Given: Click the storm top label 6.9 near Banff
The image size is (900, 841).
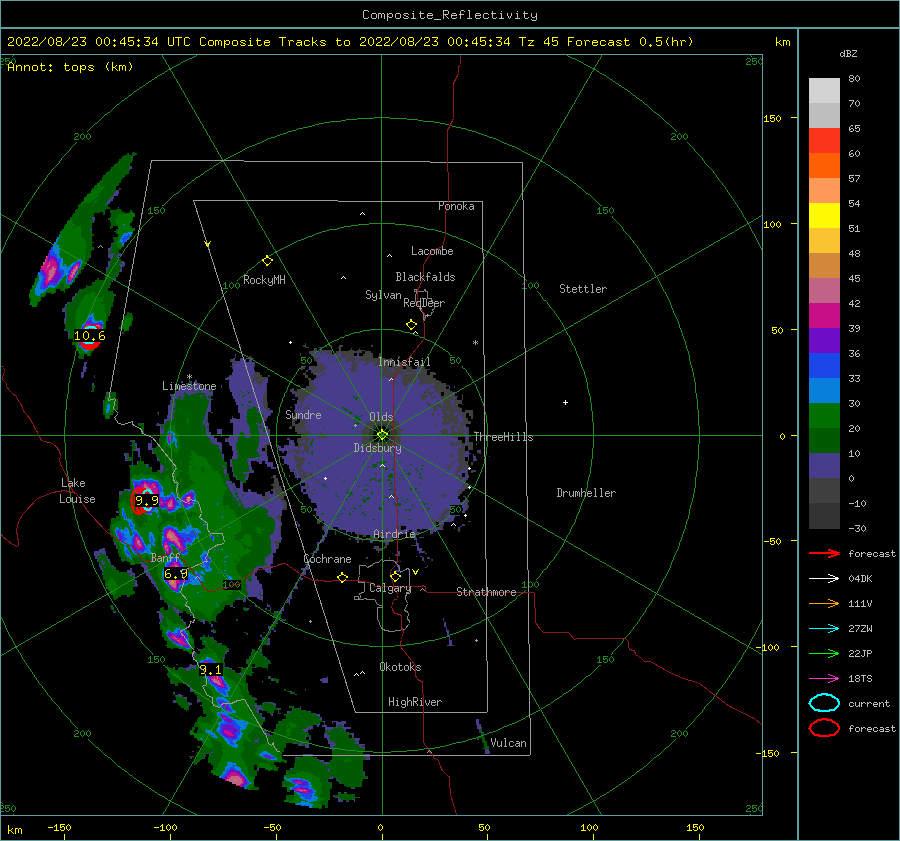Looking at the screenshot, I should tap(176, 573).
